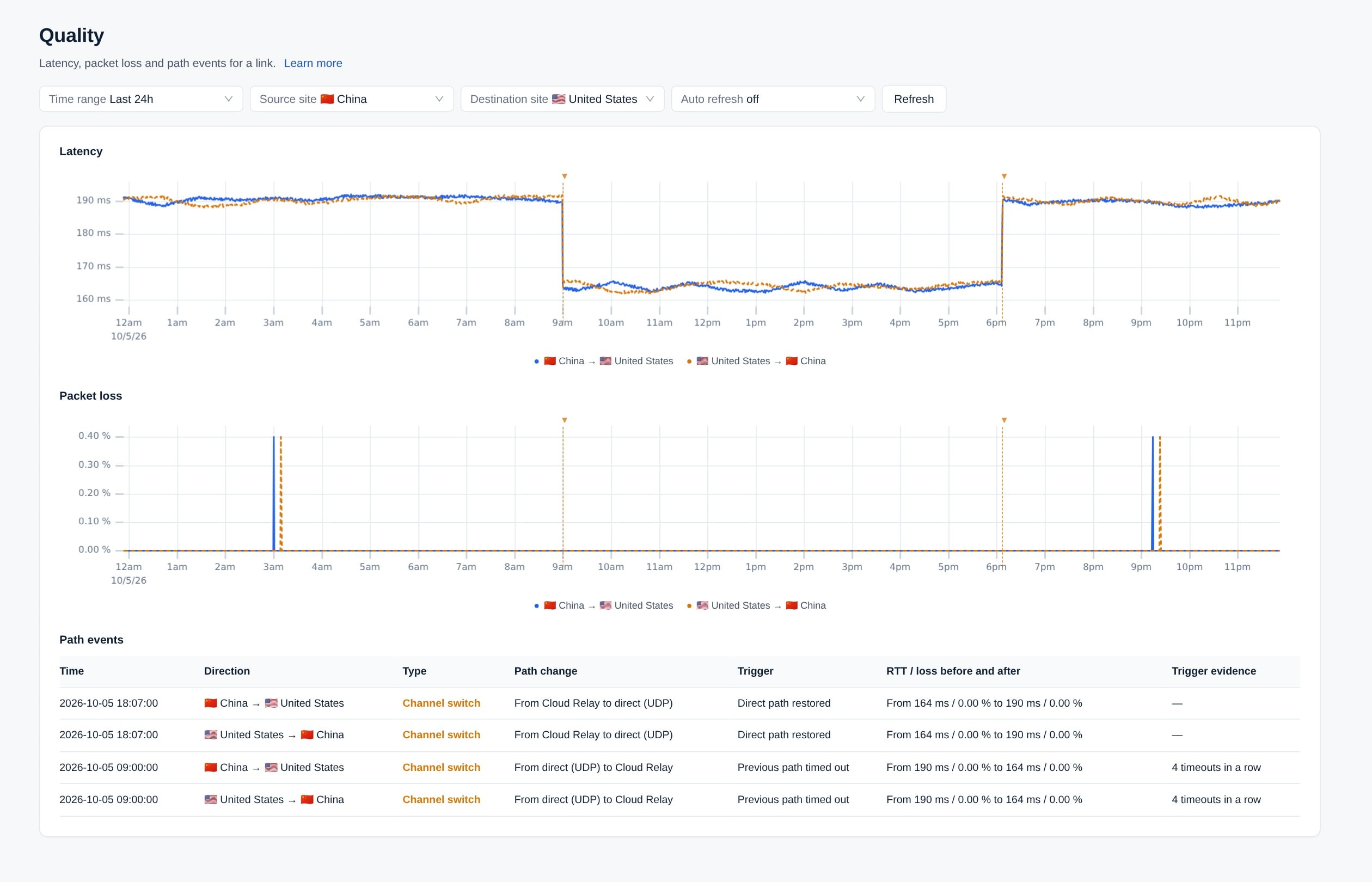
Task: Click the Refresh button
Action: pos(914,99)
